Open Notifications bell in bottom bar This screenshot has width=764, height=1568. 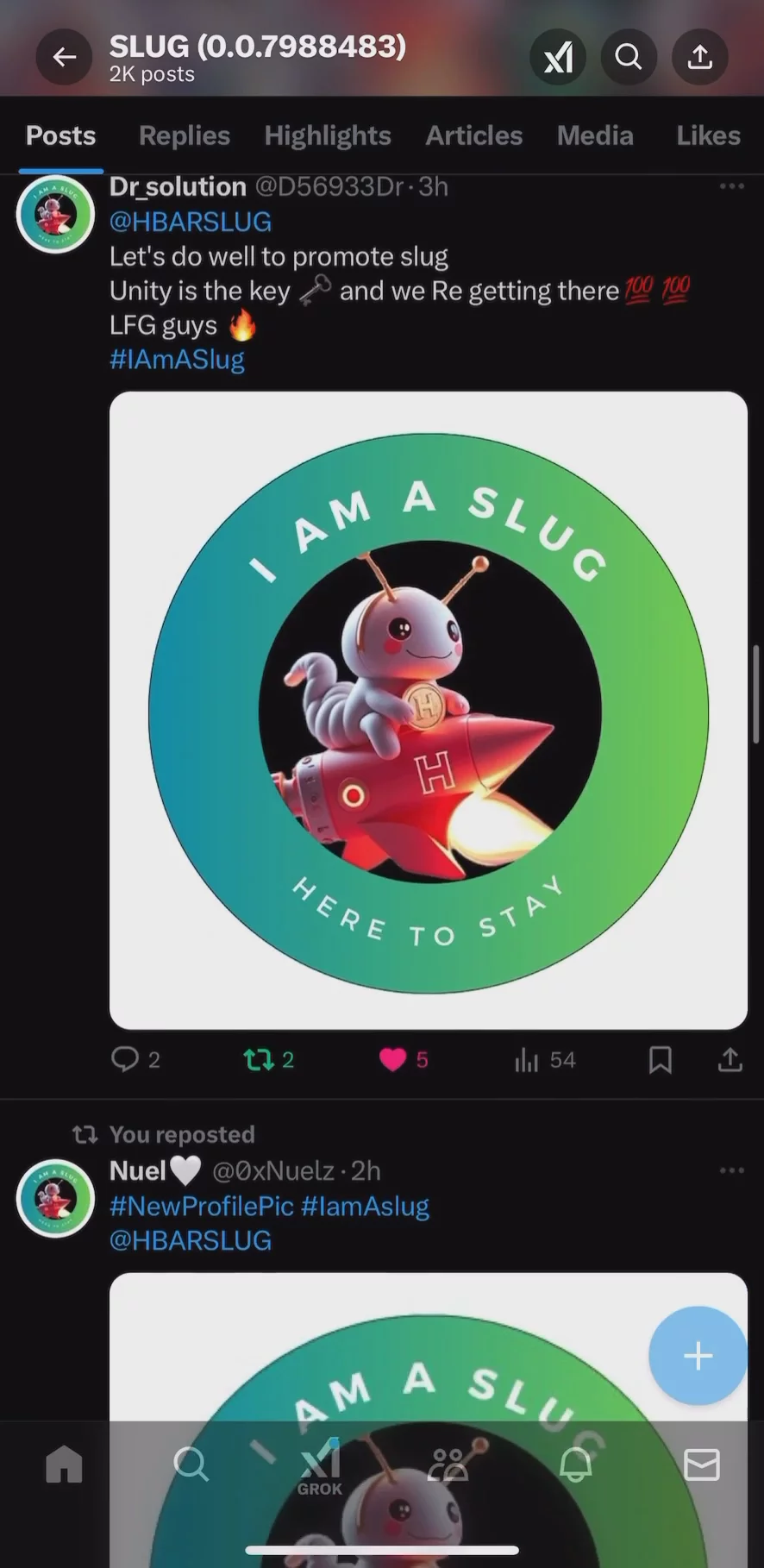click(575, 1465)
